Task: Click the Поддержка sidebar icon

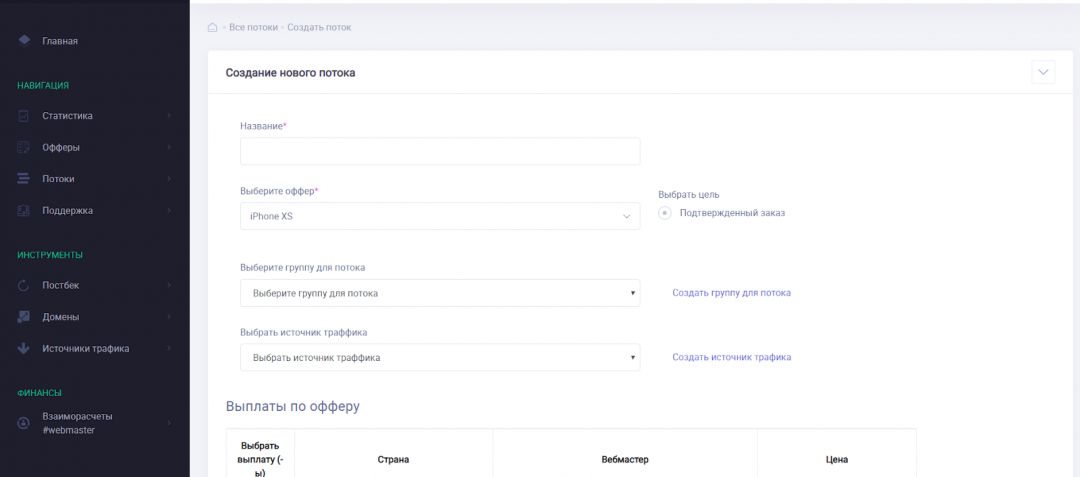Action: (24, 211)
